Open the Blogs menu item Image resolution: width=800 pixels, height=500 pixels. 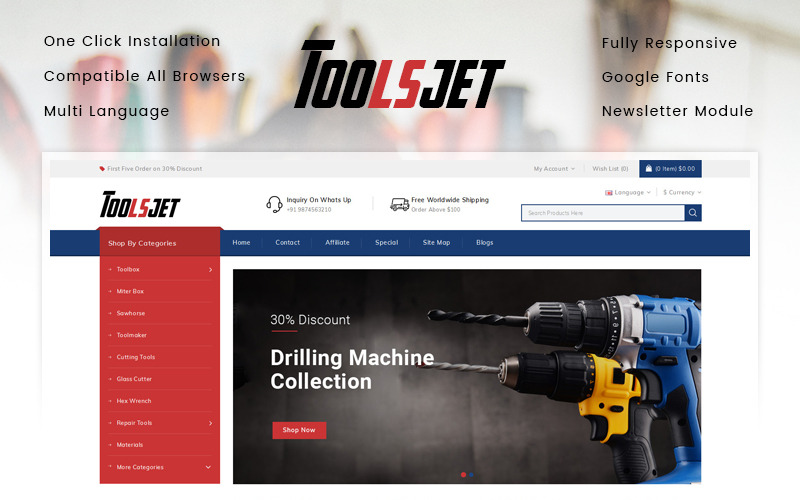(x=485, y=243)
